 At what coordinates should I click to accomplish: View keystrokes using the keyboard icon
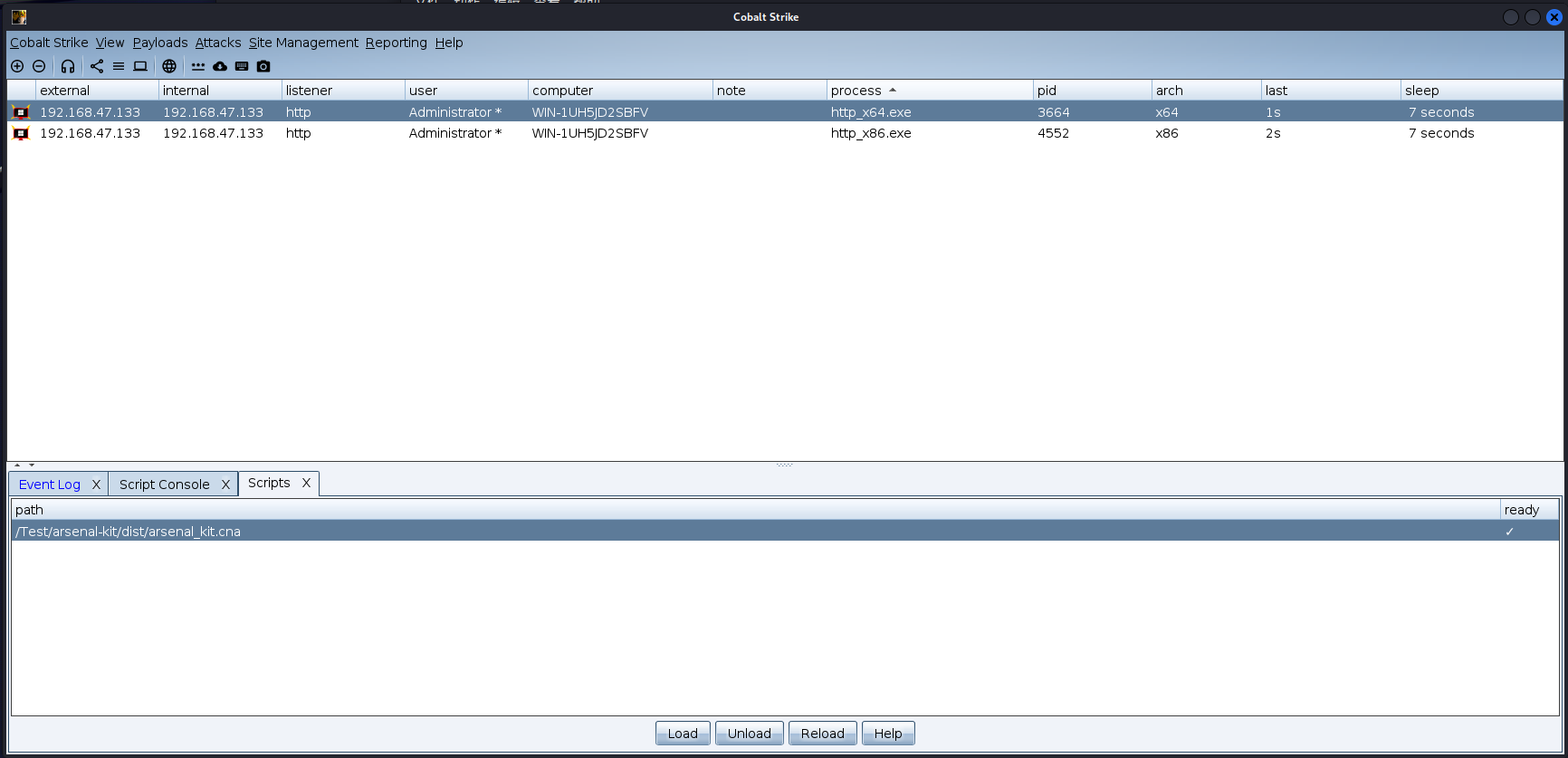pyautogui.click(x=242, y=66)
